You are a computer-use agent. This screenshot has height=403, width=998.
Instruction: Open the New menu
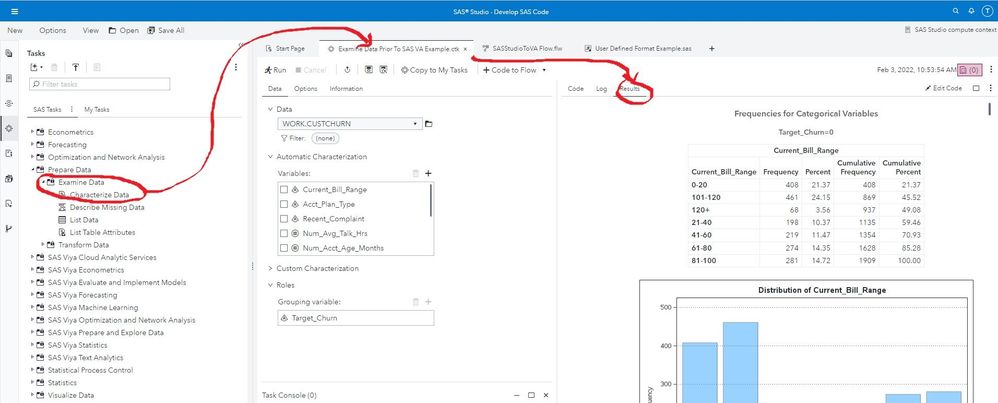(x=15, y=30)
